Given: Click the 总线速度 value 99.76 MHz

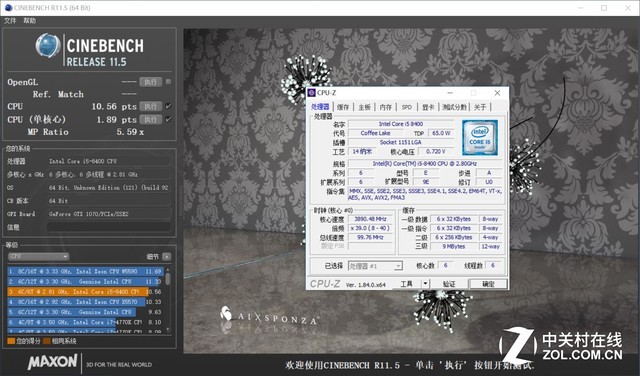Looking at the screenshot, I should pos(370,237).
